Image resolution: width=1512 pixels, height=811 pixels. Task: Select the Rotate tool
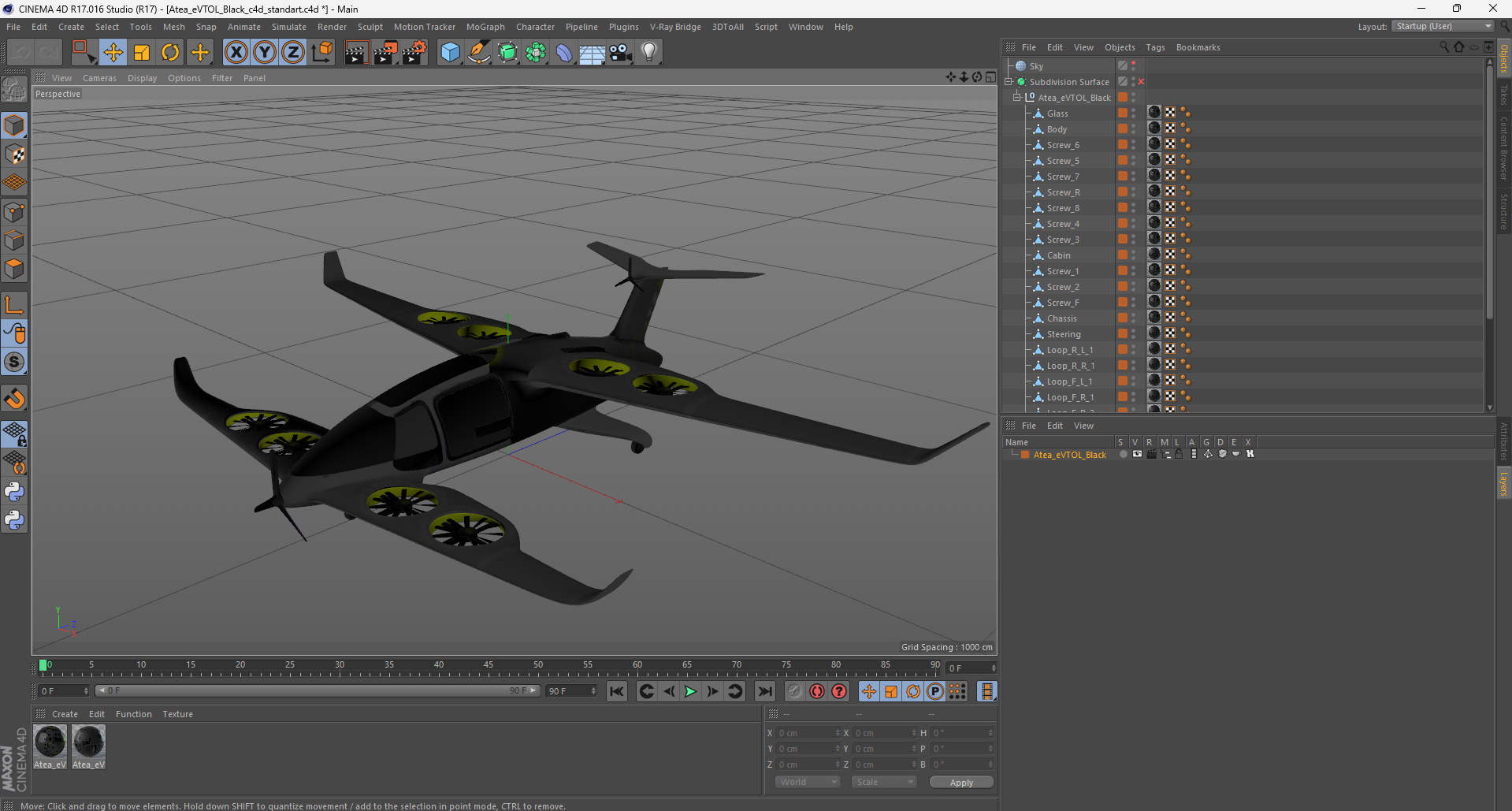170,53
